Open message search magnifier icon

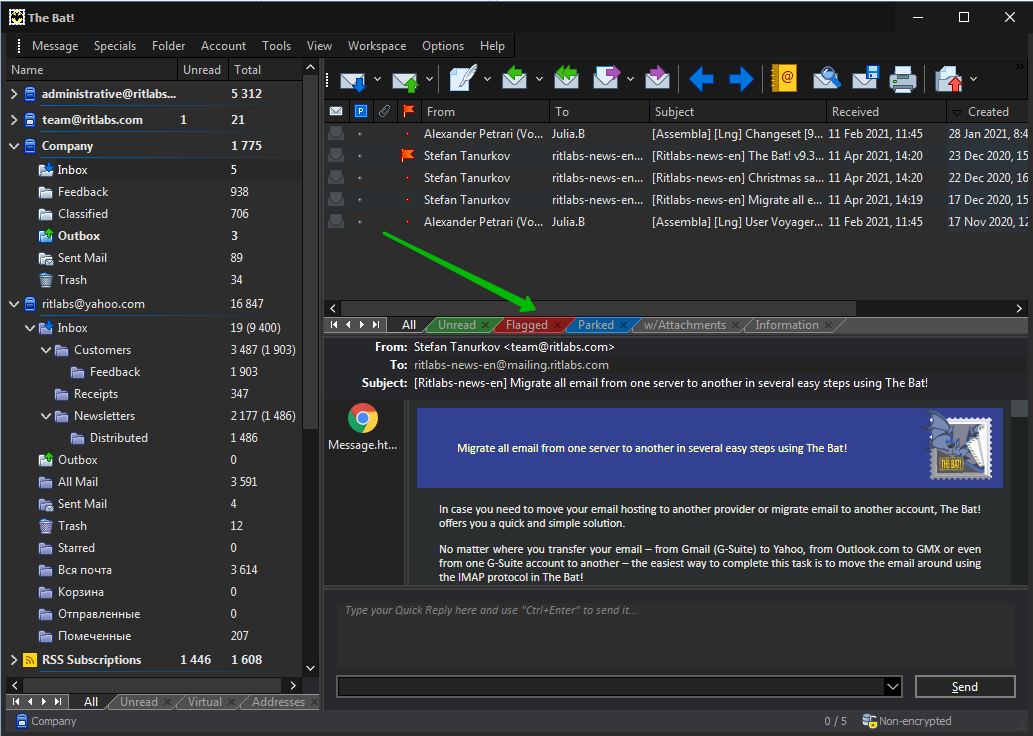point(826,78)
